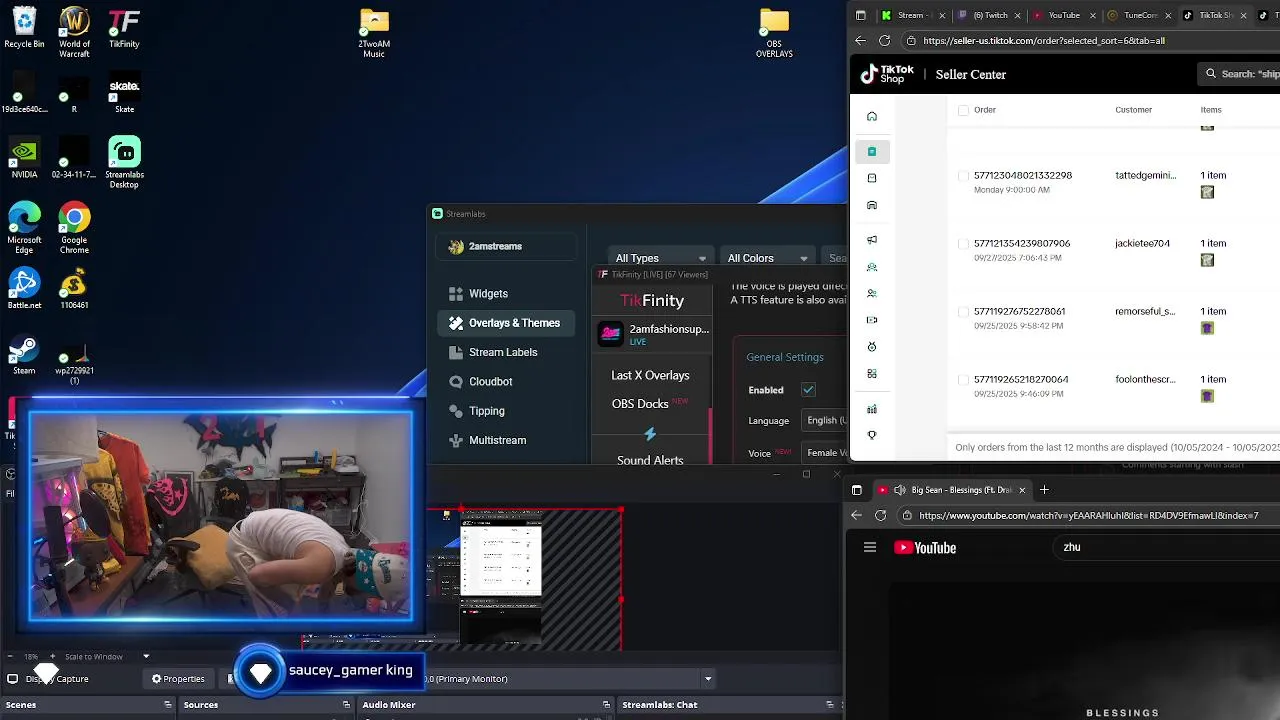Open the All Types dropdown in Streamlabs
The height and width of the screenshot is (720, 1280).
point(660,258)
